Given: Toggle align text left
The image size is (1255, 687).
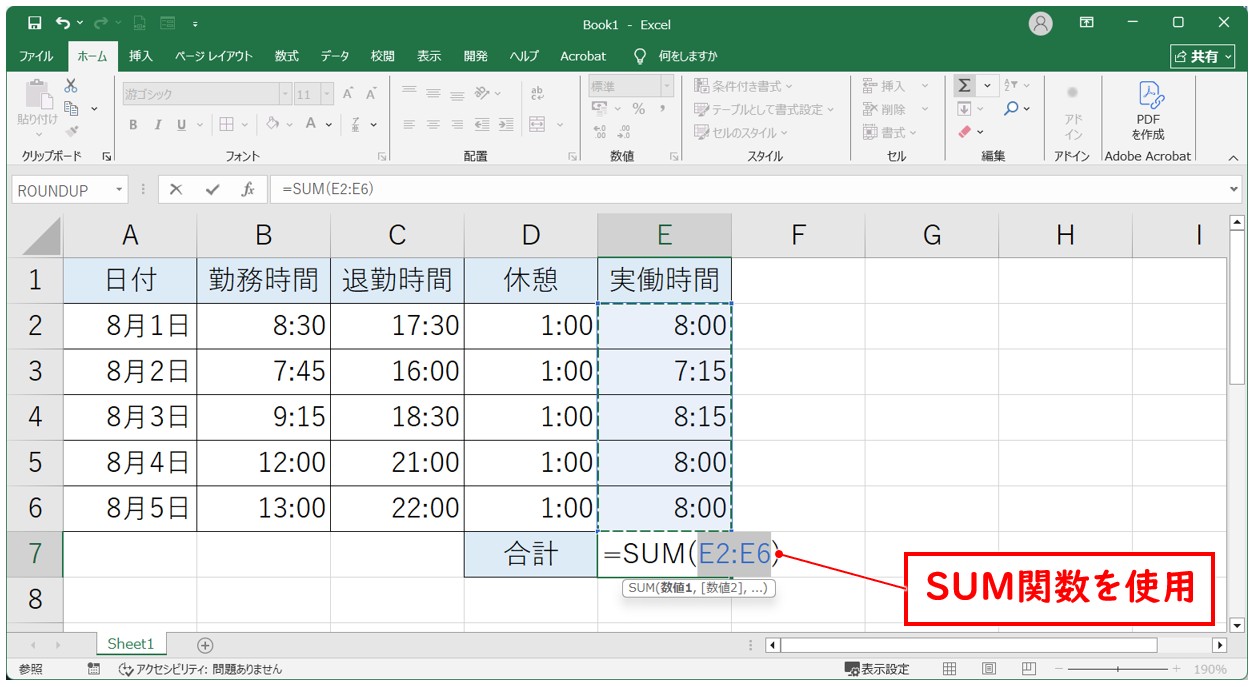Looking at the screenshot, I should click(x=409, y=125).
